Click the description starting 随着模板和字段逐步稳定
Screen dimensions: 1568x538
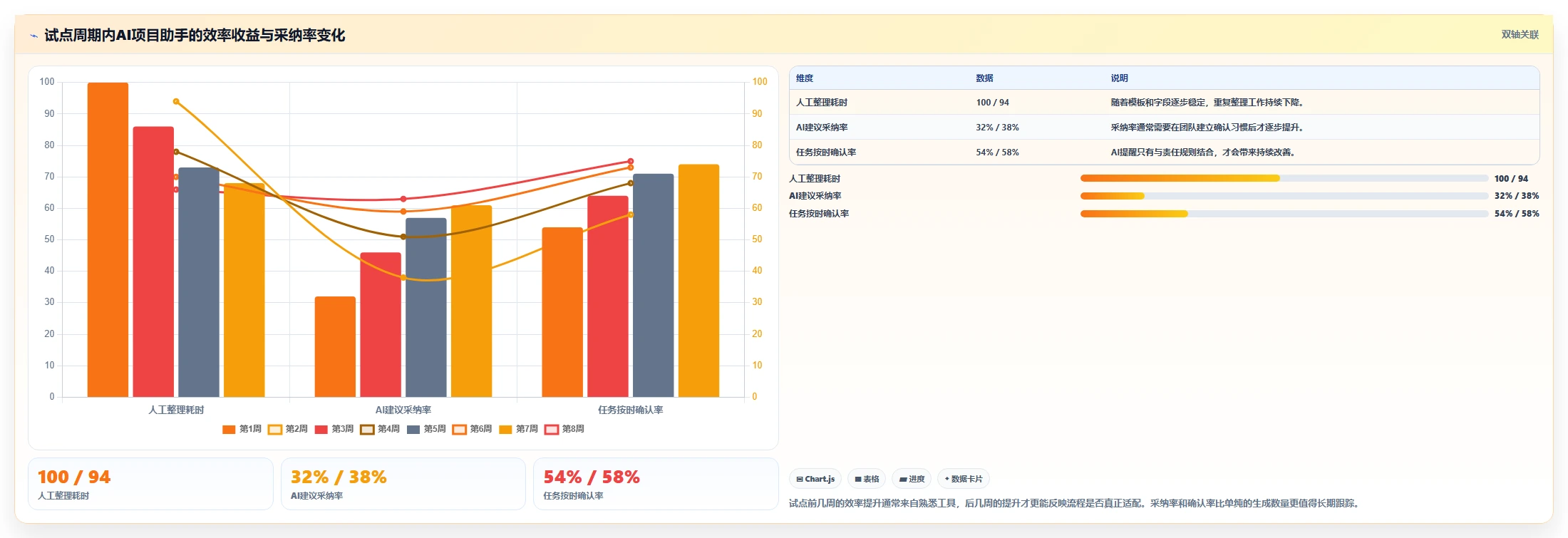(x=1208, y=103)
